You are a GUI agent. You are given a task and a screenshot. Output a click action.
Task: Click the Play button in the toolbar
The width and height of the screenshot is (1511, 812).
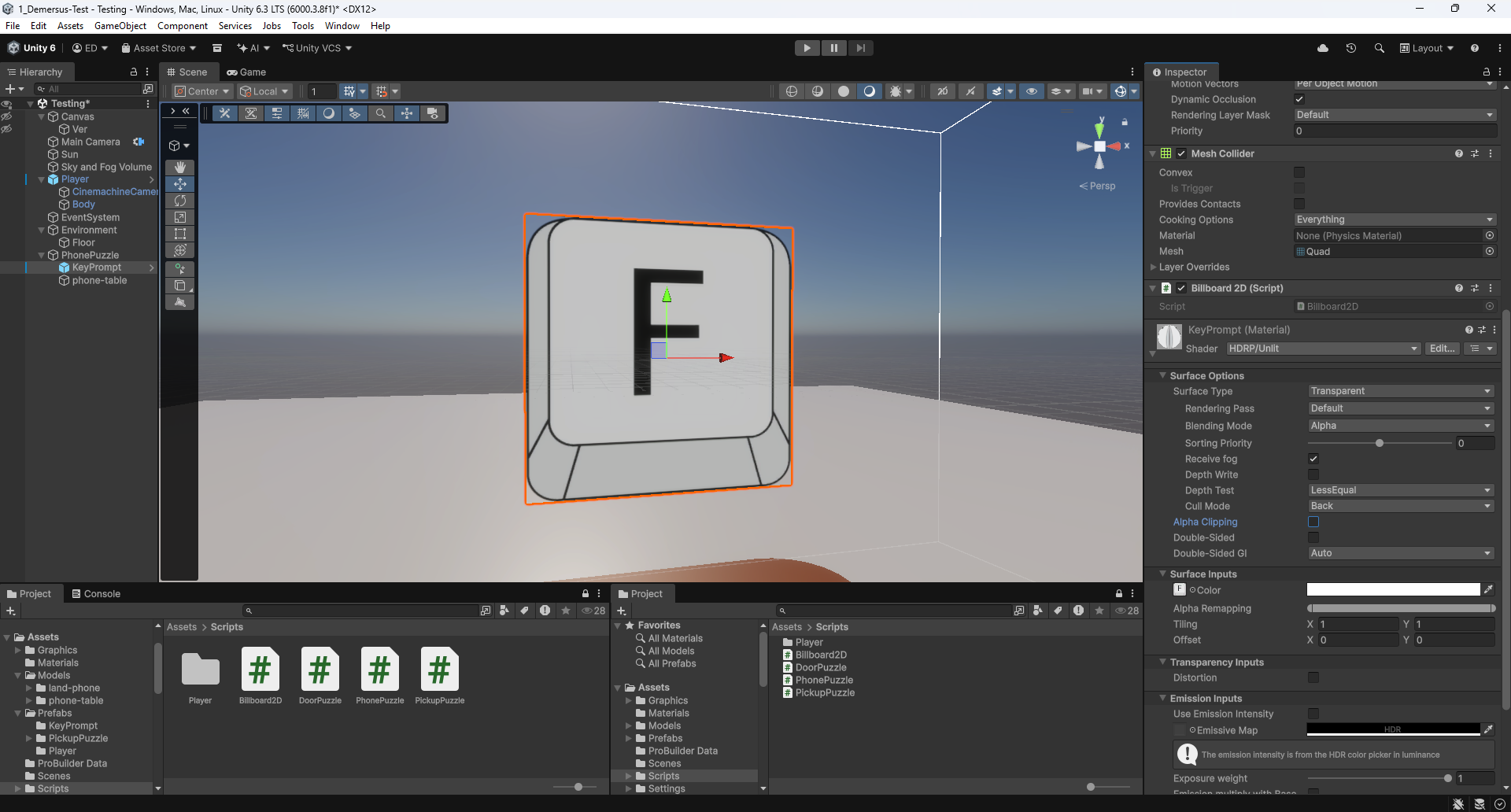[807, 48]
